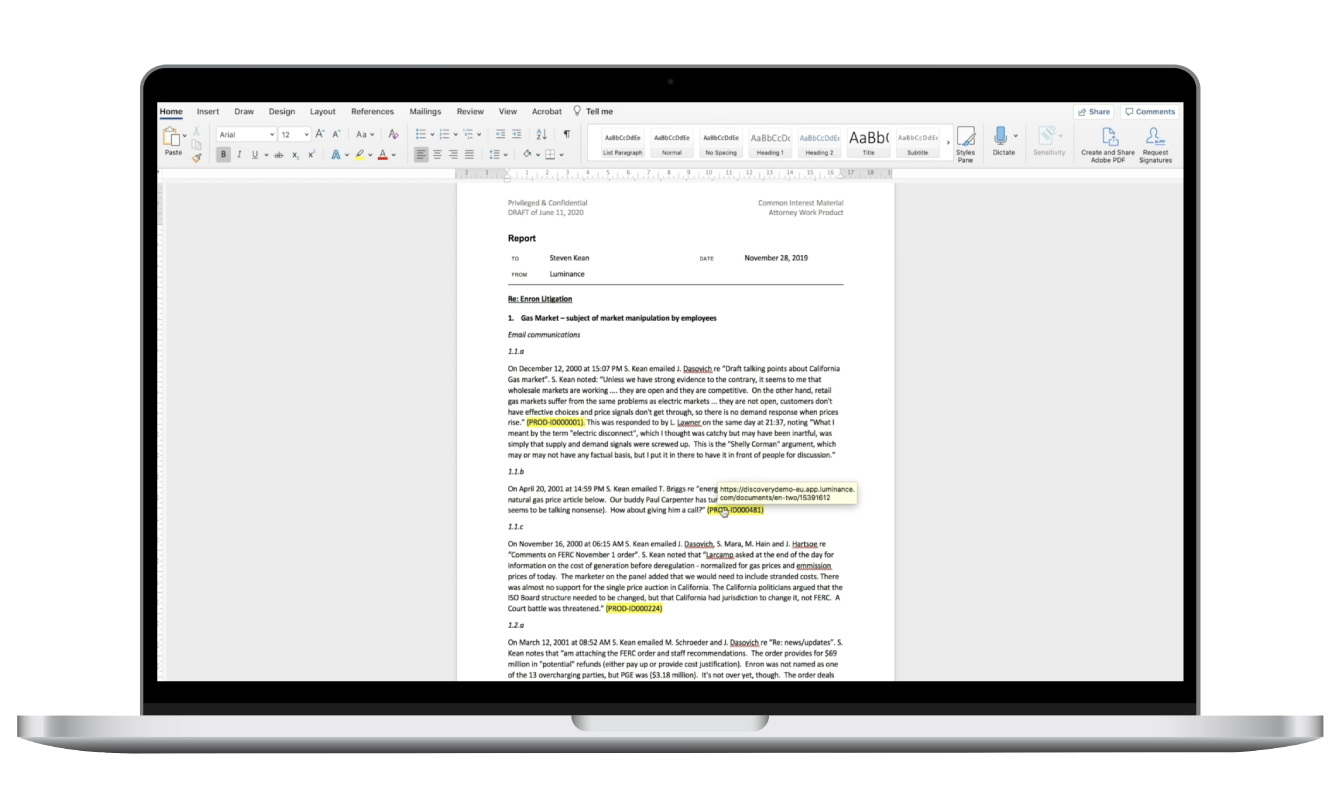The image size is (1341, 810).
Task: Apply the text effects blue A
Action: (336, 155)
